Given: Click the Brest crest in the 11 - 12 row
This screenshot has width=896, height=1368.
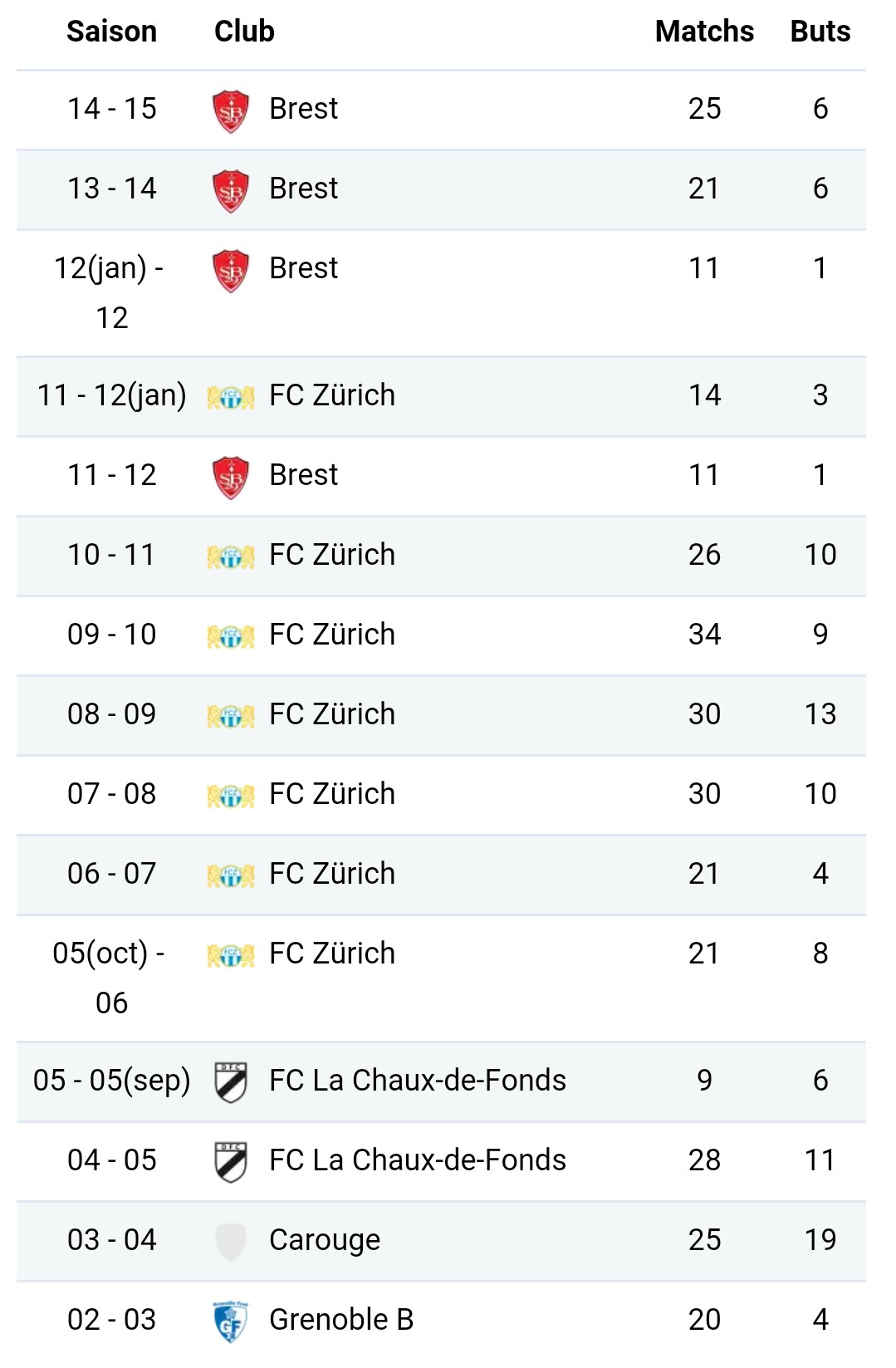Looking at the screenshot, I should (x=231, y=477).
